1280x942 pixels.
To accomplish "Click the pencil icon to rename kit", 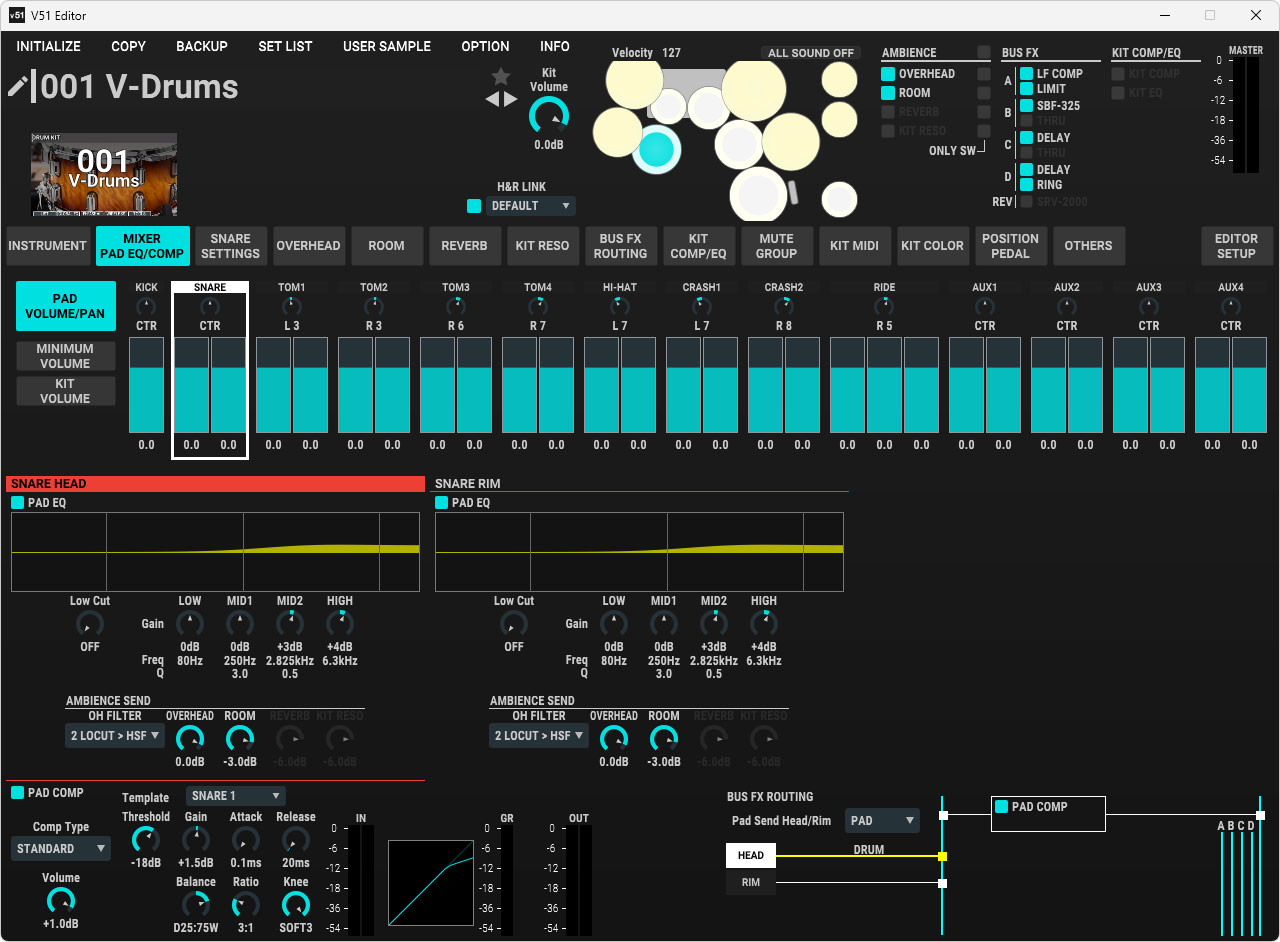I will point(18,87).
